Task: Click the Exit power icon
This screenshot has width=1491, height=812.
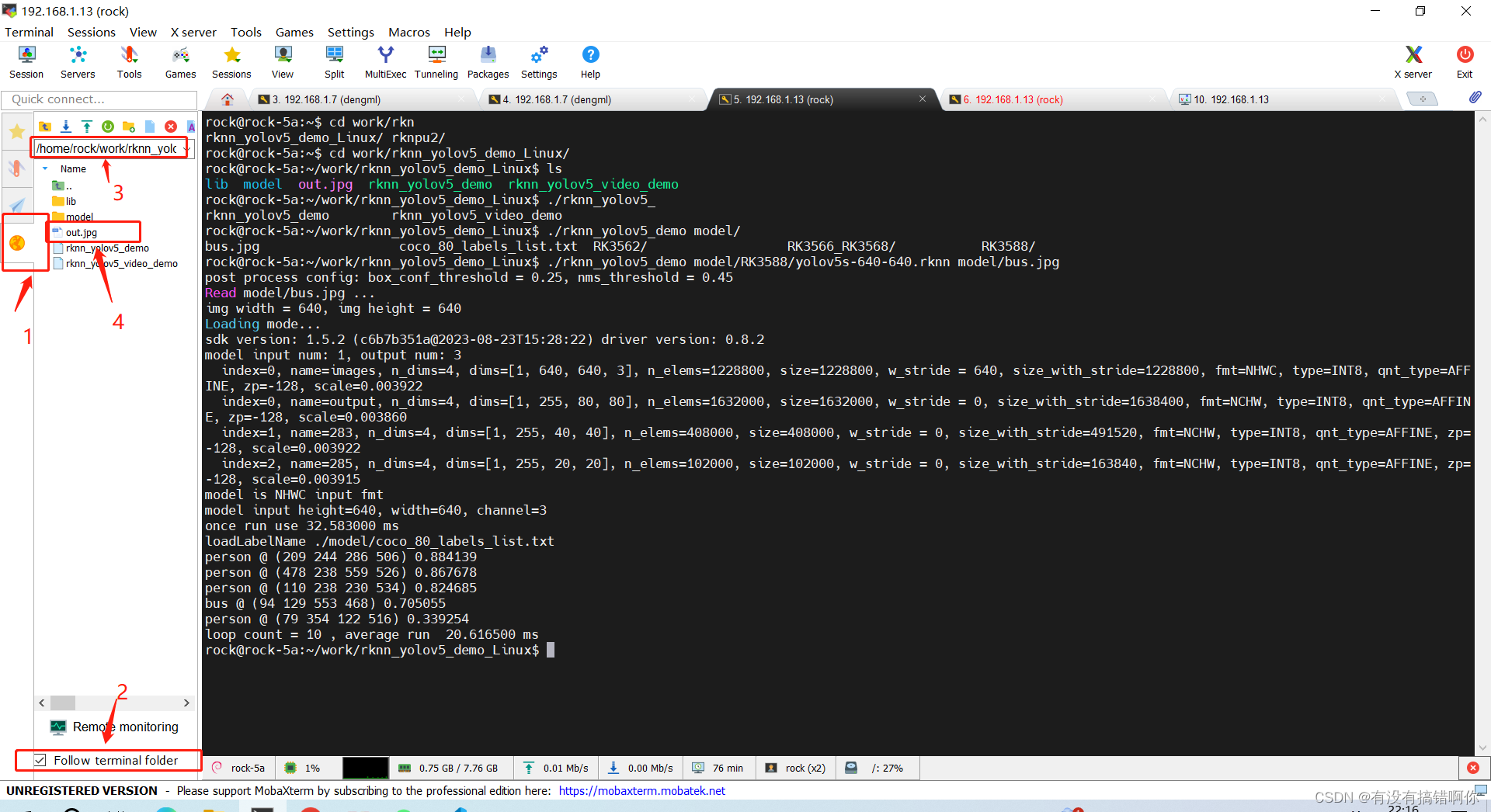Action: (1465, 62)
